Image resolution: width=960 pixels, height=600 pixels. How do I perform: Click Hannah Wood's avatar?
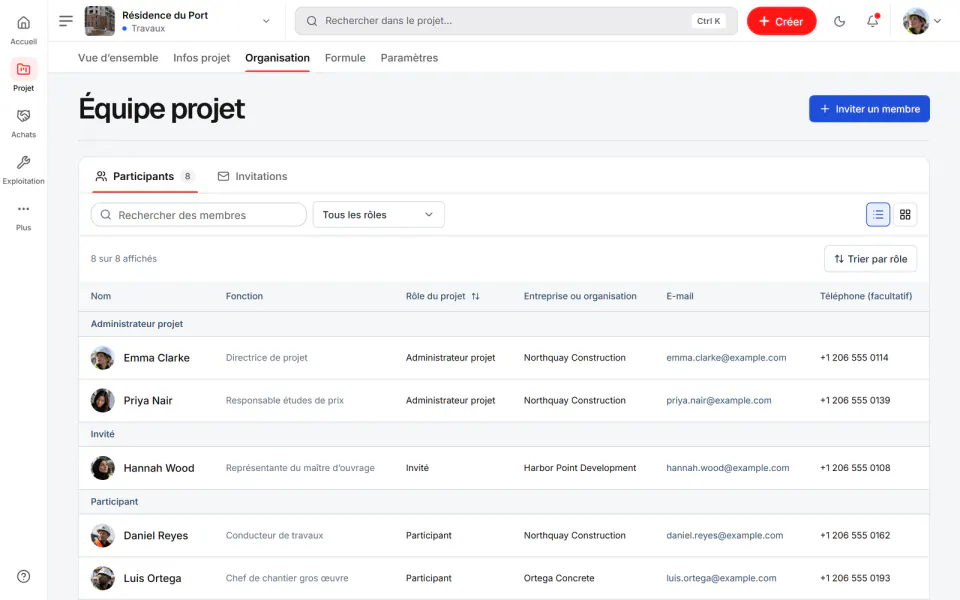[102, 468]
